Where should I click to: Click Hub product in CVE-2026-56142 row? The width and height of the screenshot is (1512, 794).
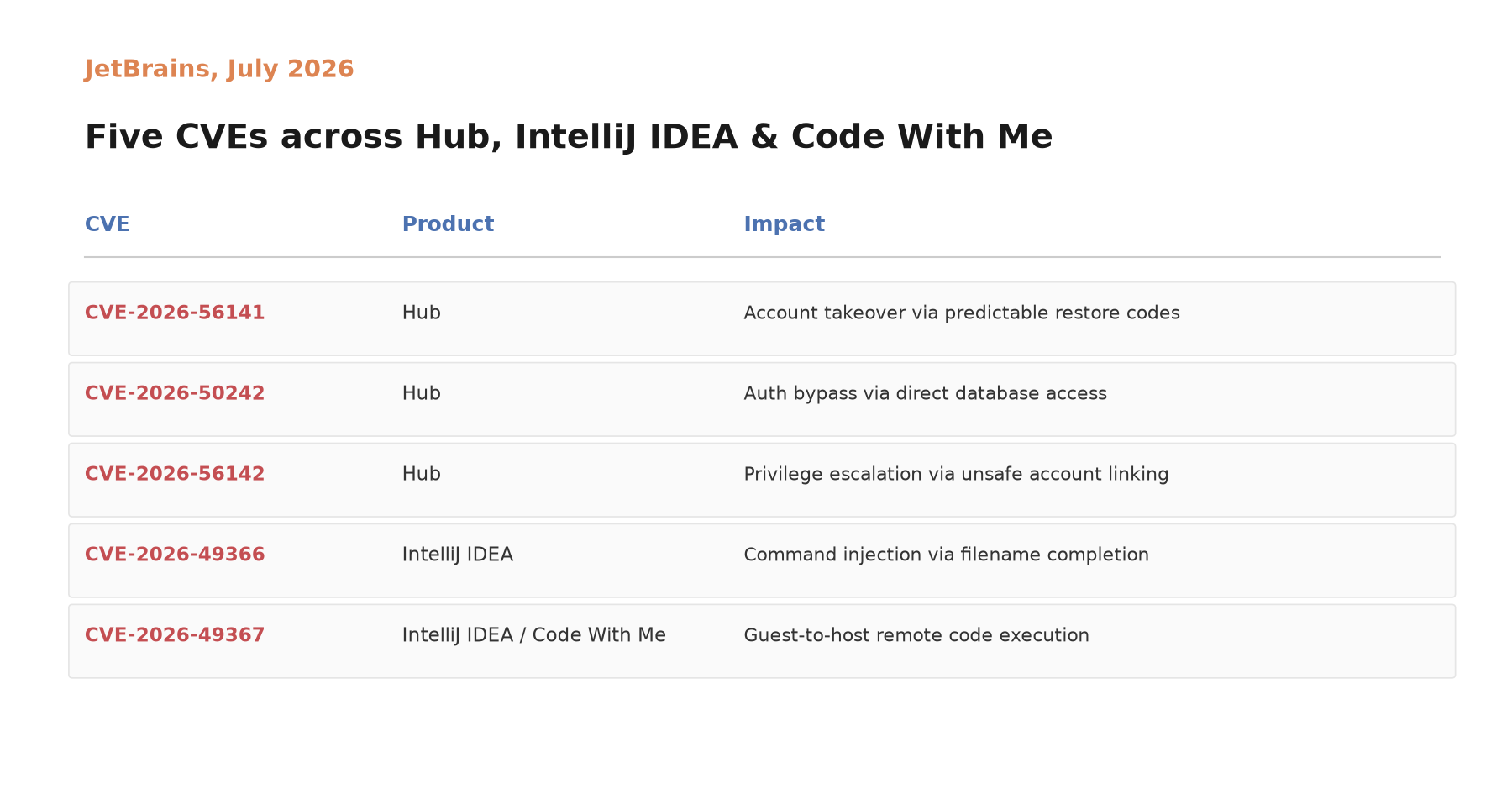(421, 474)
